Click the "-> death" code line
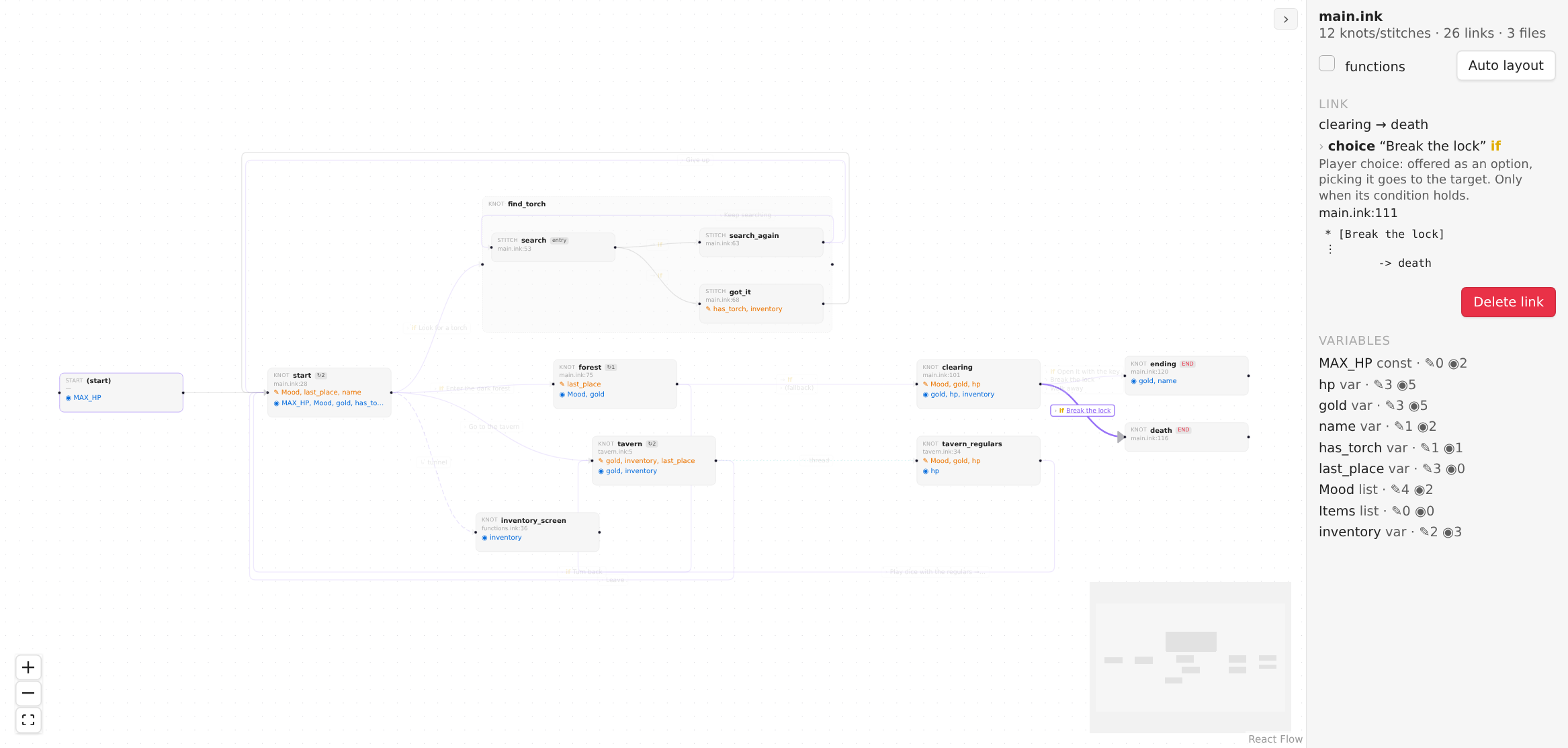 [x=1405, y=263]
